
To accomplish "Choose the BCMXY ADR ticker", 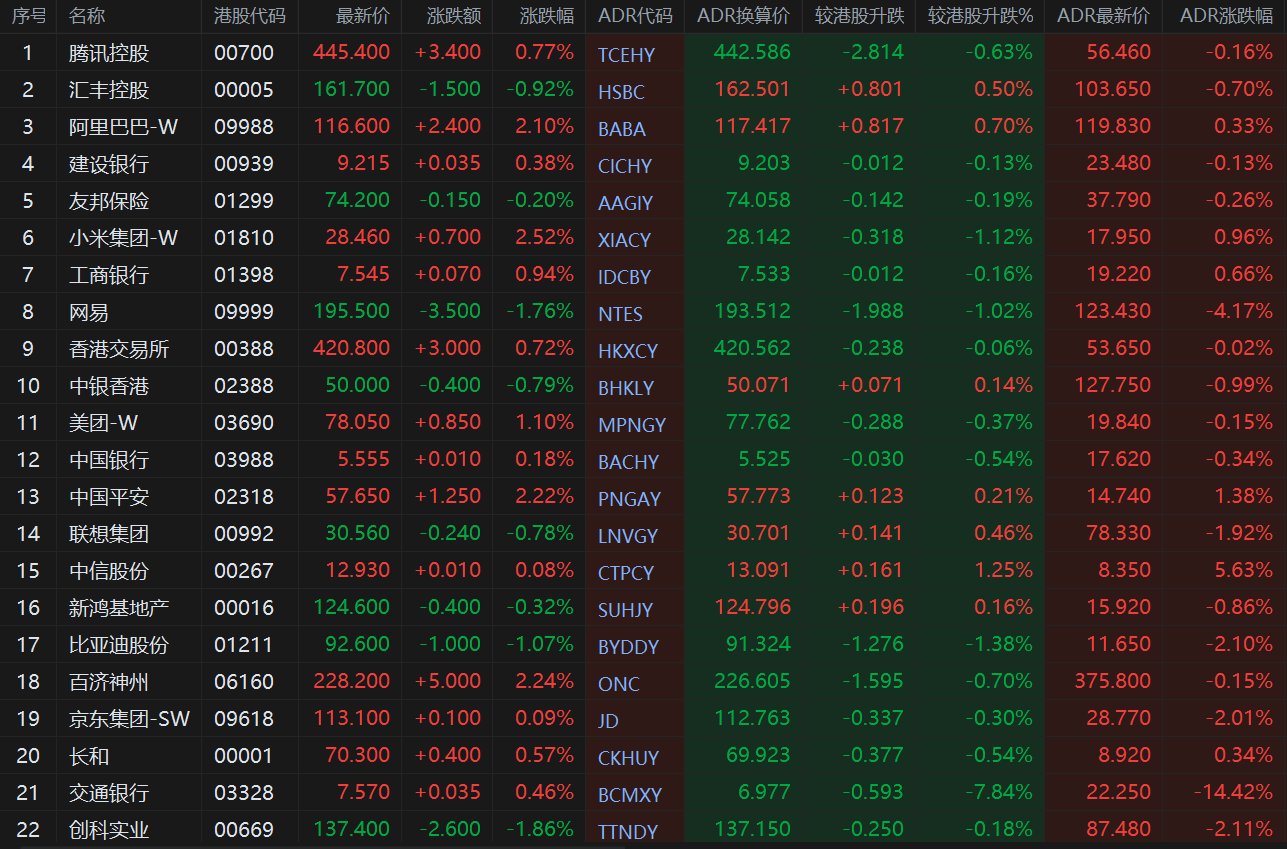I will click(x=630, y=795).
